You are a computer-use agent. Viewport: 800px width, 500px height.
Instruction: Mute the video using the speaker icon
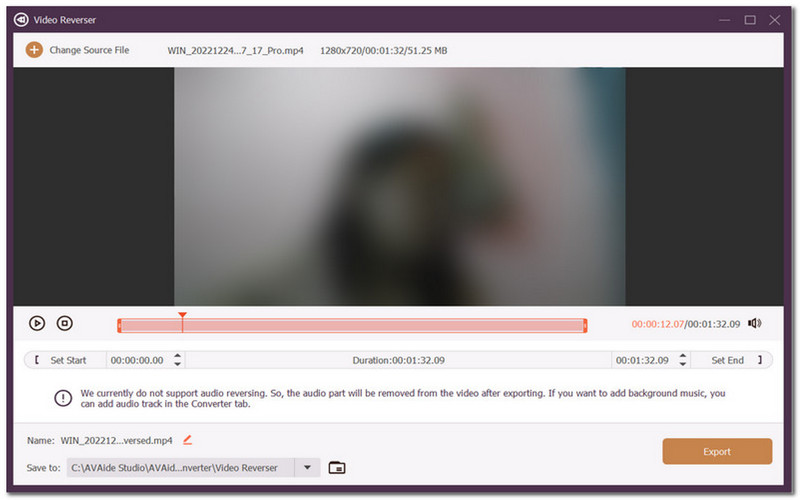coord(754,323)
